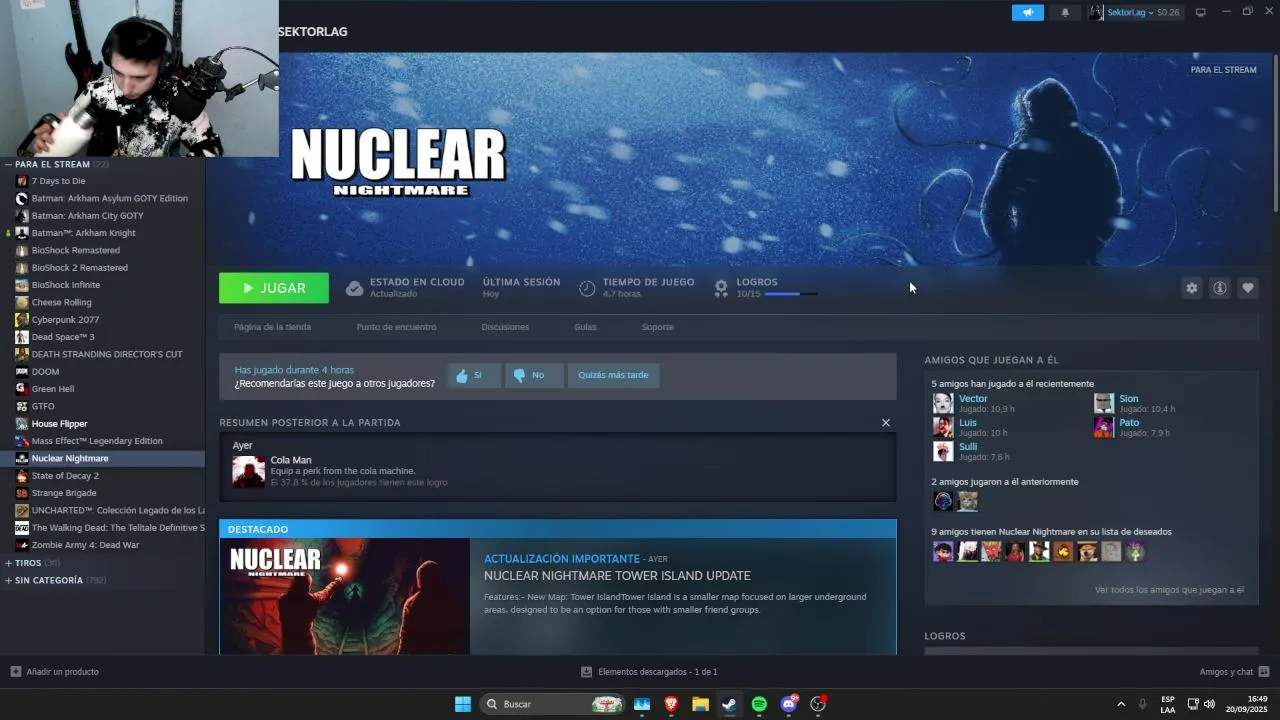Open the Guías tab
Image resolution: width=1280 pixels, height=720 pixels.
click(x=585, y=327)
